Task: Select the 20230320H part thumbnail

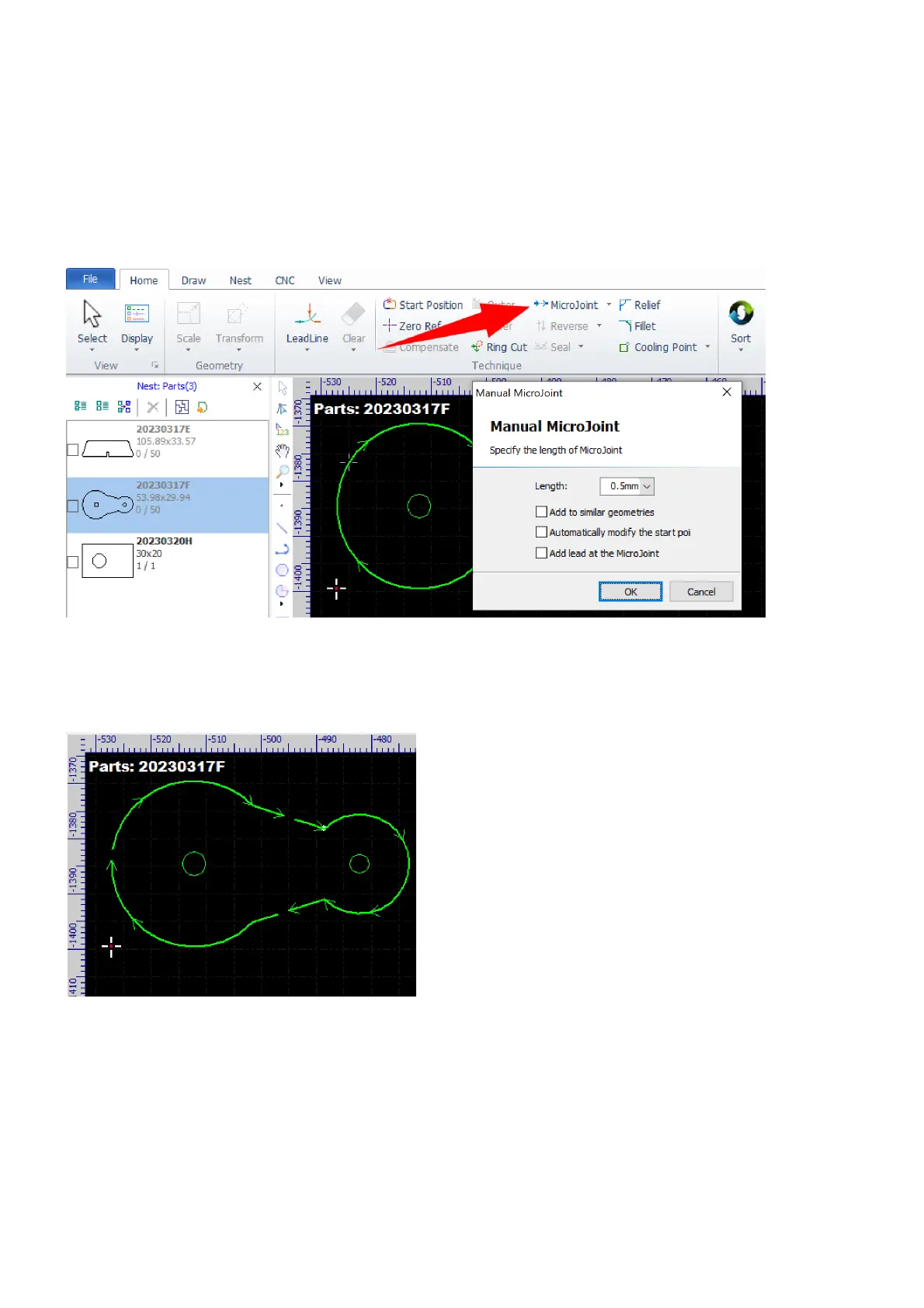Action: point(107,561)
